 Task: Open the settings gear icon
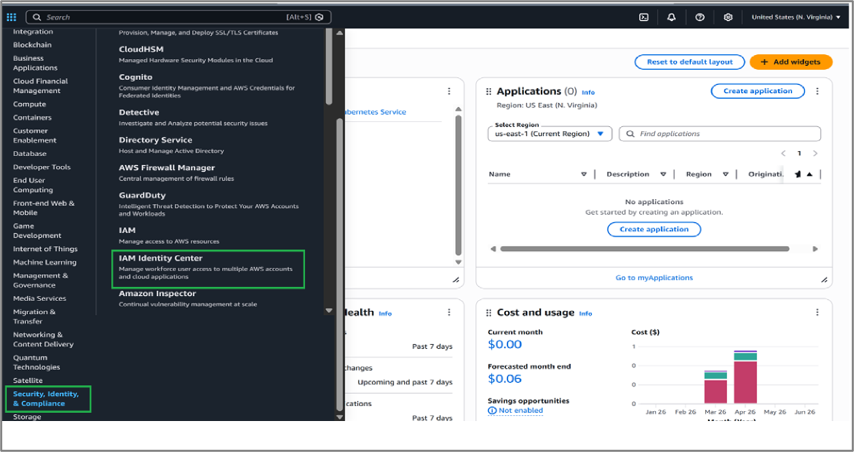pyautogui.click(x=728, y=17)
